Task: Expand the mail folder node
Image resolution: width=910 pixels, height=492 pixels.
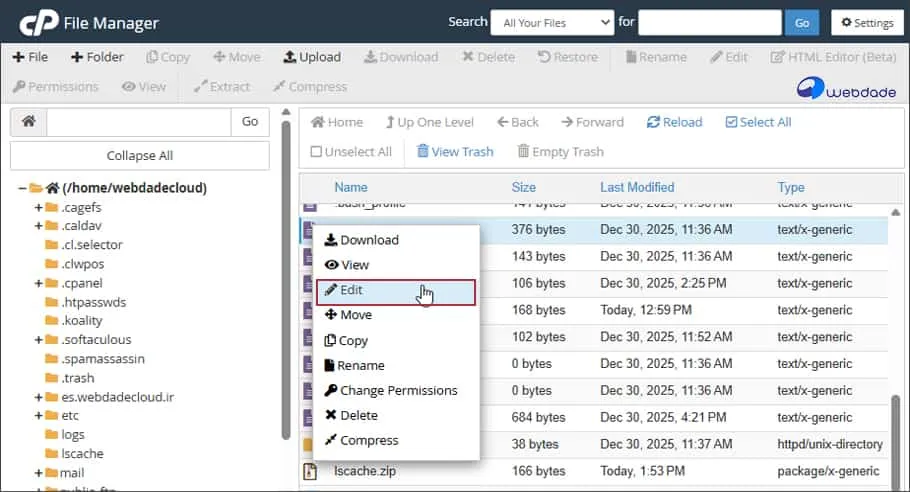Action: [x=38, y=473]
